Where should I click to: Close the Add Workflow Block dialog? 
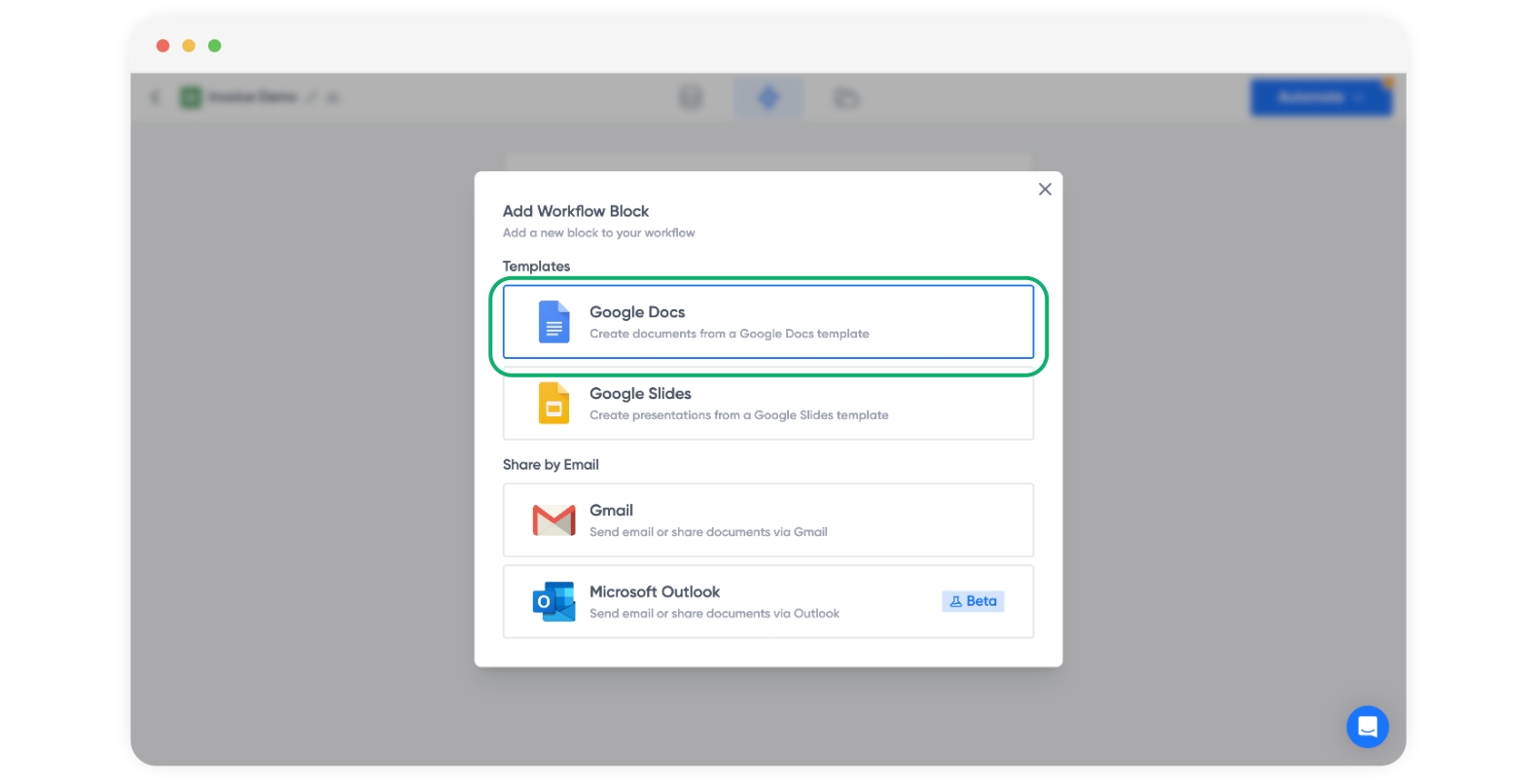tap(1045, 190)
